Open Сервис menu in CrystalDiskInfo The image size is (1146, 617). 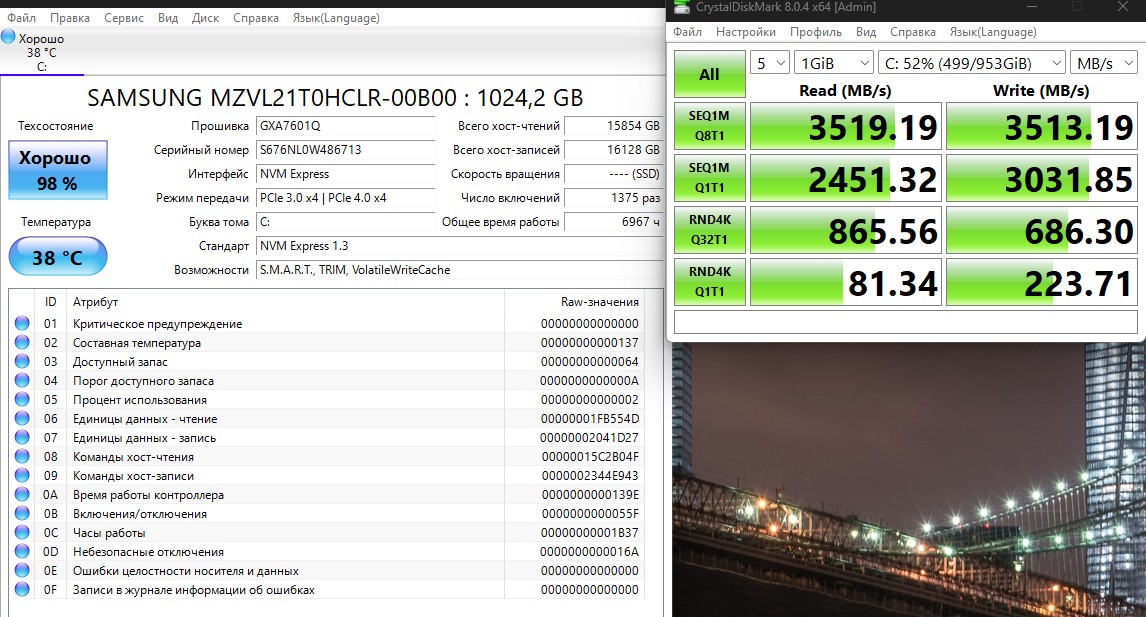tap(124, 18)
